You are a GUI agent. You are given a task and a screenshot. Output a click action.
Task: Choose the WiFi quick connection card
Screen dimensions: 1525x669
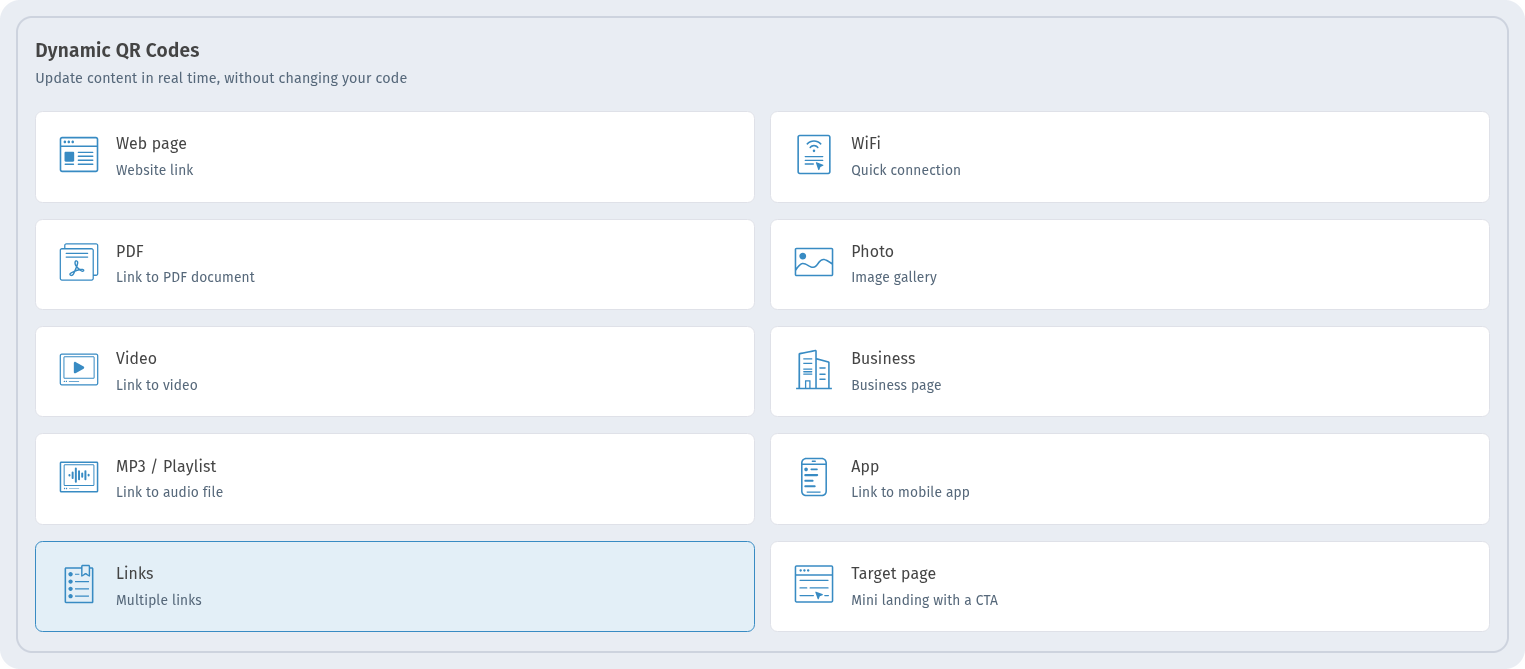[1130, 157]
